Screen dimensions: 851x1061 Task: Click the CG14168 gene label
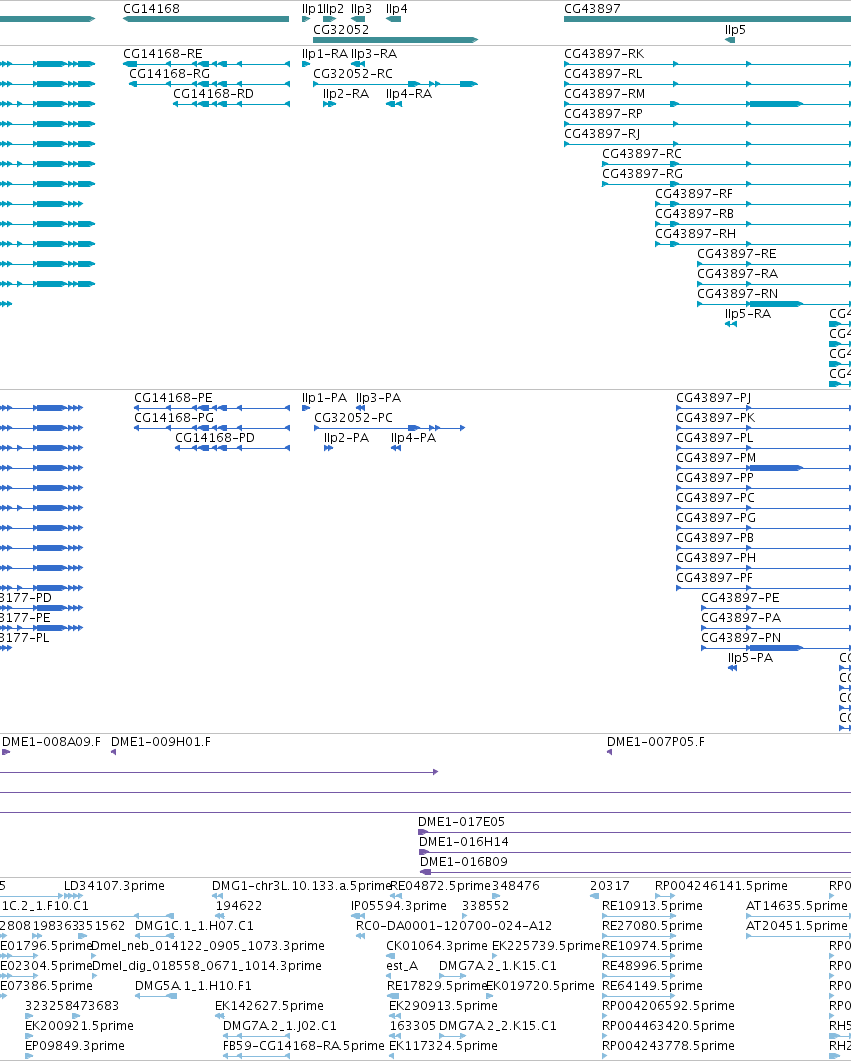152,9
